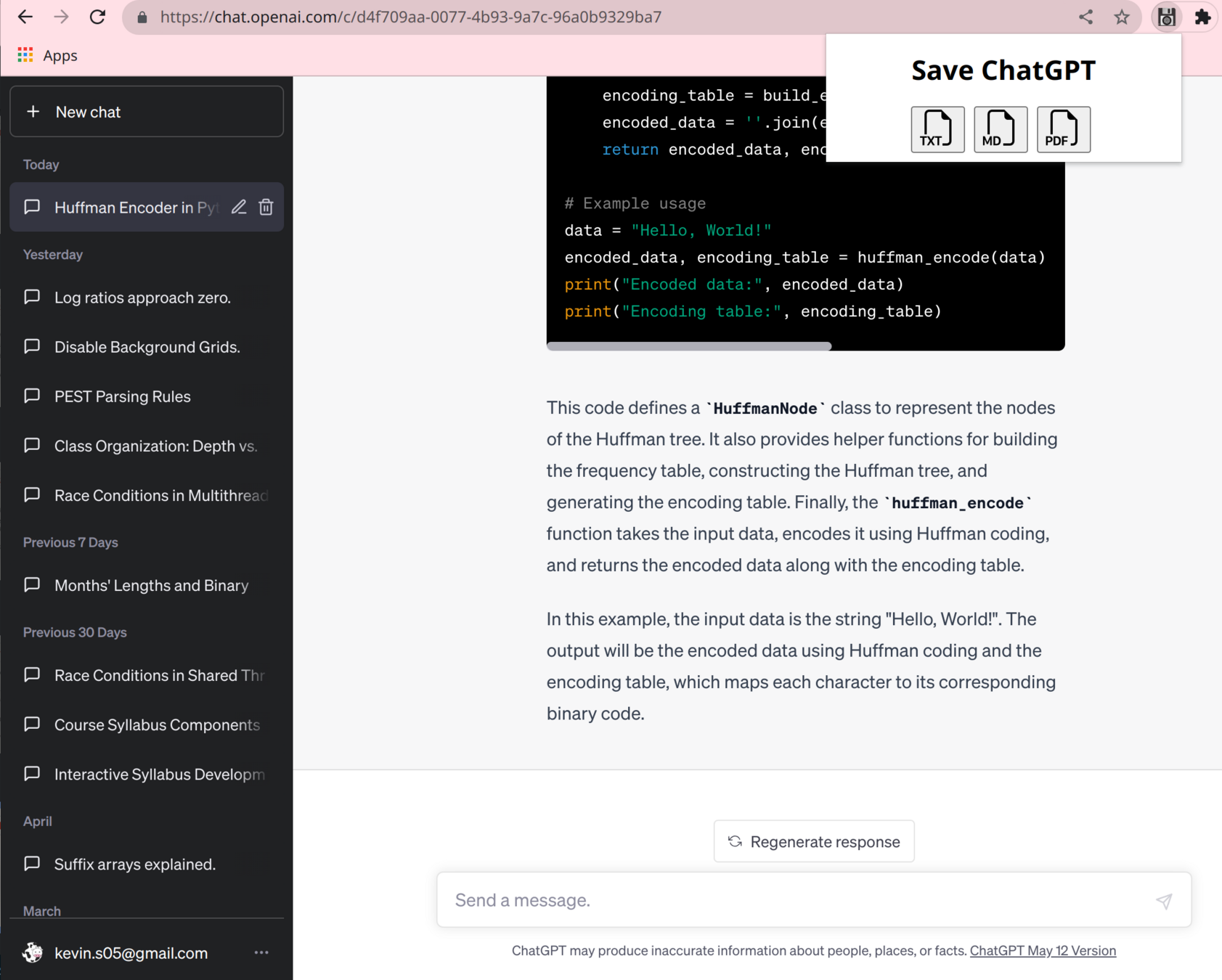Open account options three-dot menu
Viewport: 1222px width, 980px height.
point(261,952)
